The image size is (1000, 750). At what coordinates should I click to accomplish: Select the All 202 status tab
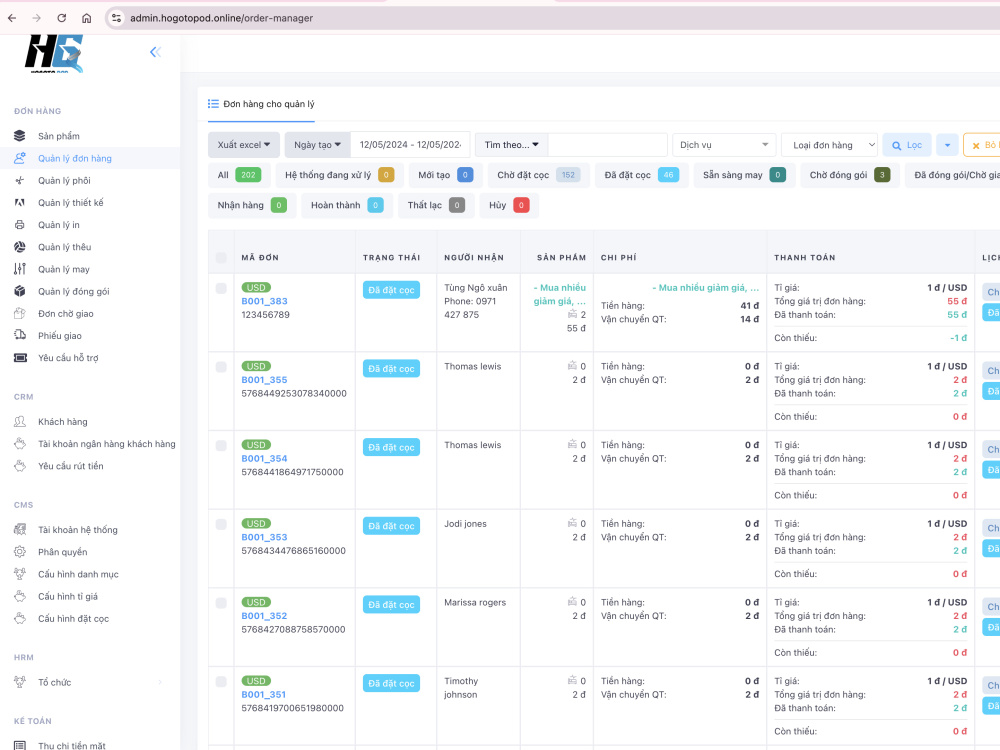[x=239, y=175]
